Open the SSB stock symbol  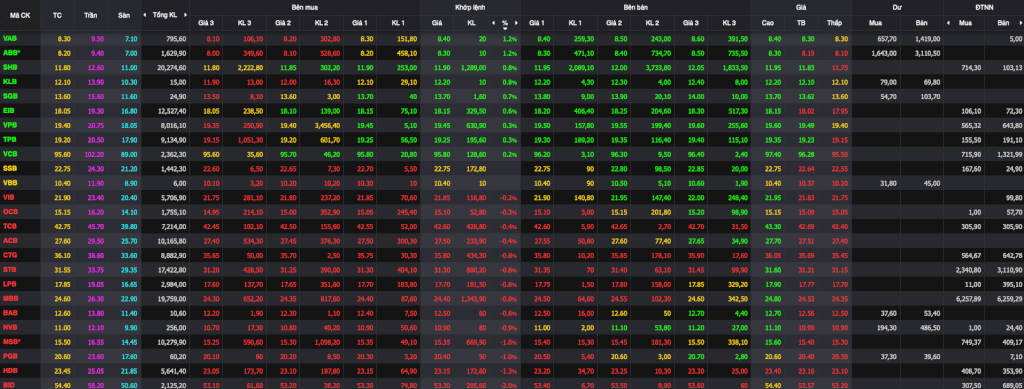[10, 168]
